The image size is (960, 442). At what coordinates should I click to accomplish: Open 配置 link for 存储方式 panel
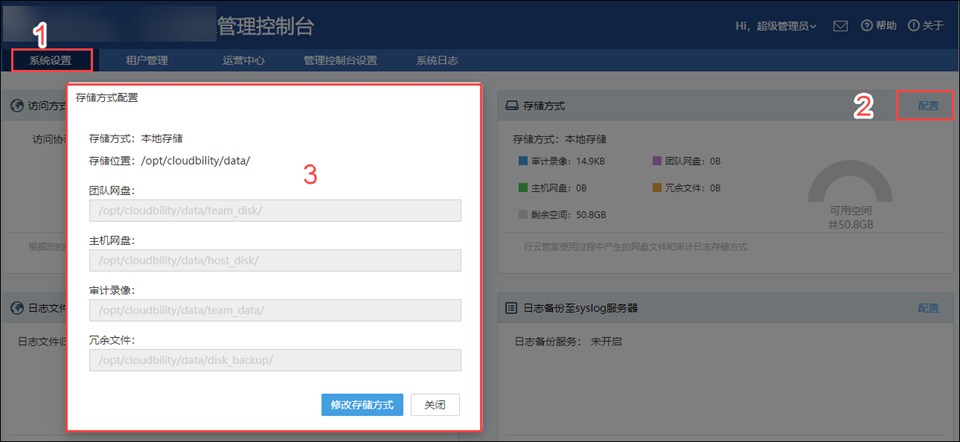click(x=928, y=105)
